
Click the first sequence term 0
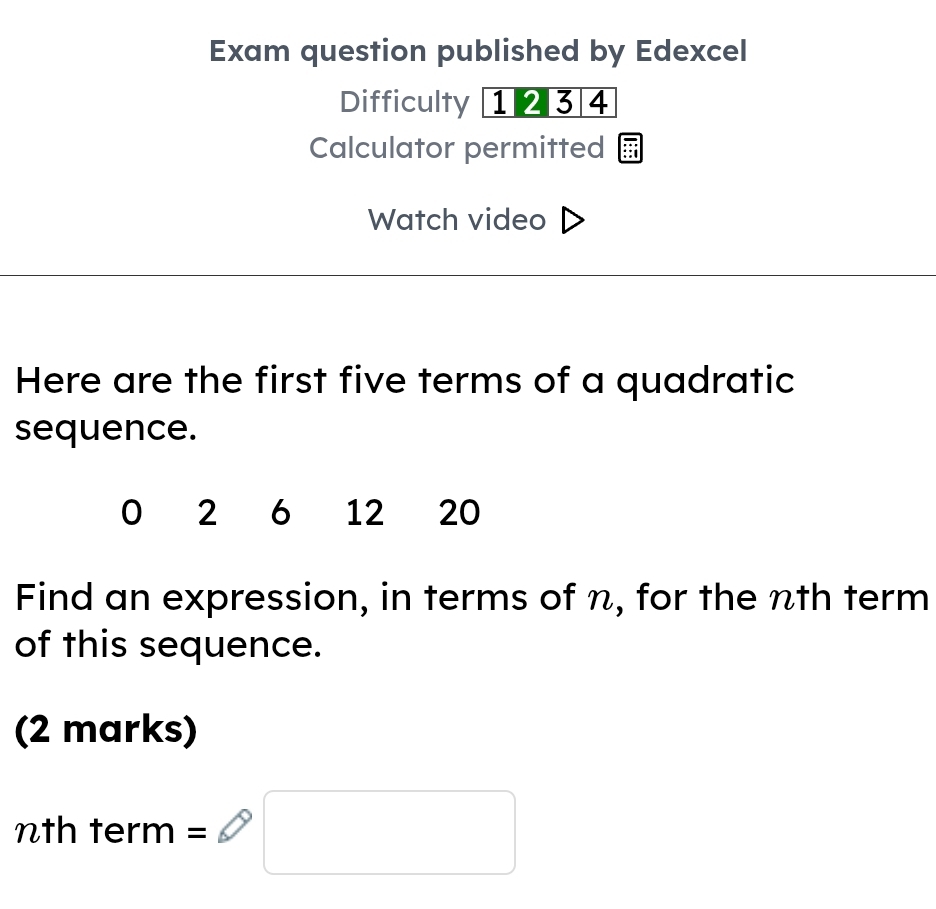(x=129, y=513)
